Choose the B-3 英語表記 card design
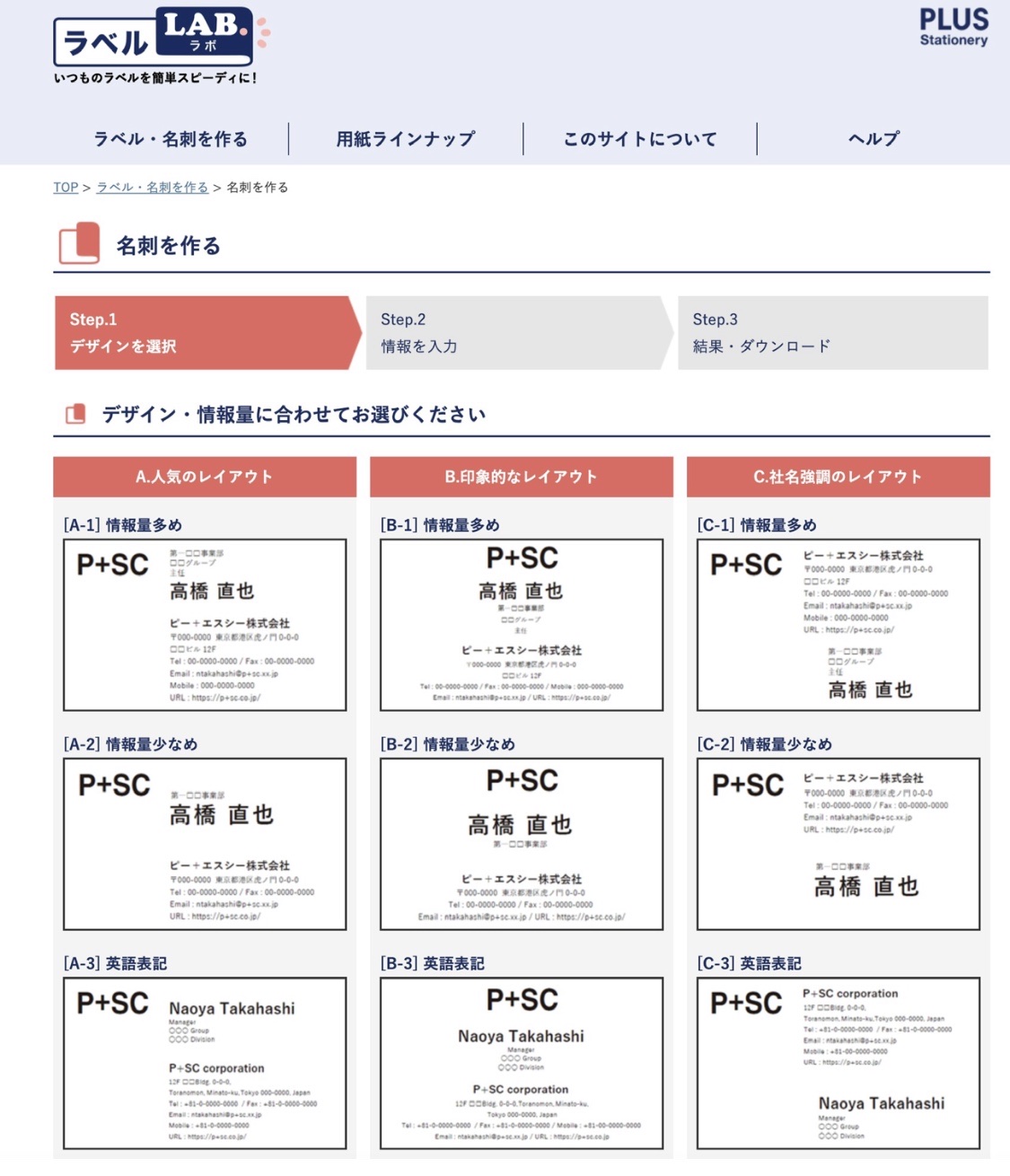 (522, 1064)
